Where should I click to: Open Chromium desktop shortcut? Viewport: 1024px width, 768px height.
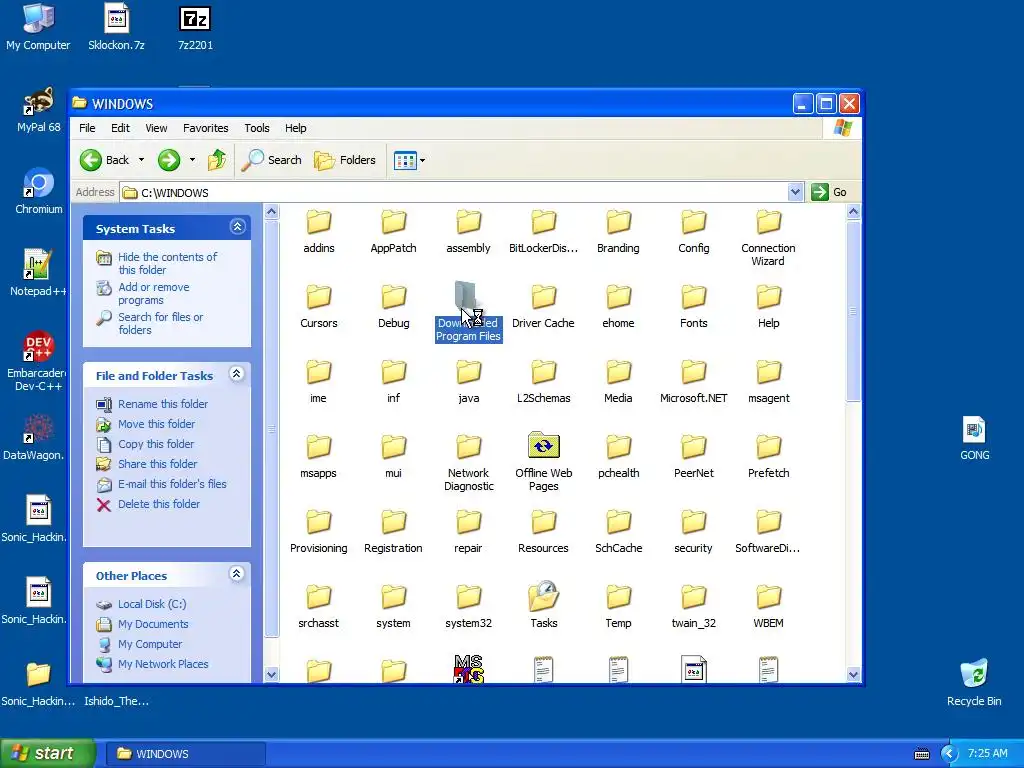[x=39, y=191]
